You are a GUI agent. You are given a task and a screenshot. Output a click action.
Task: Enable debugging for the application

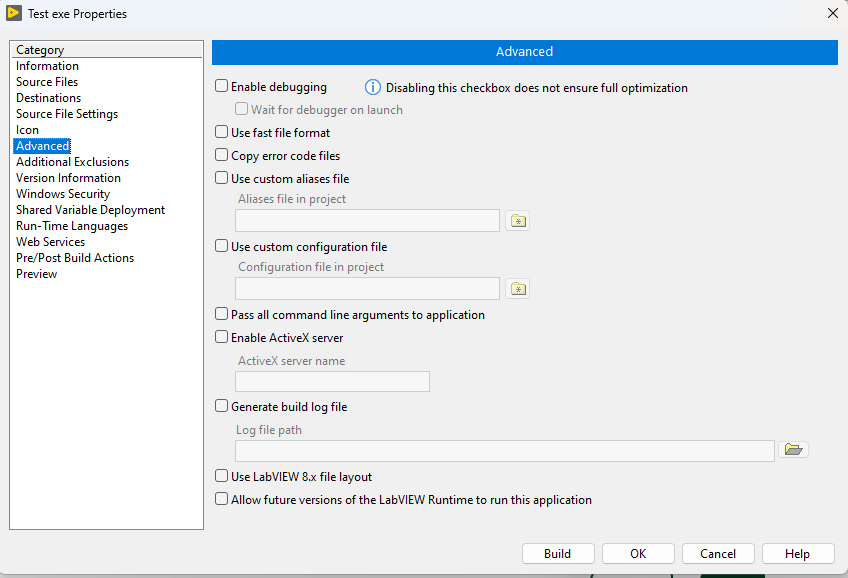click(221, 87)
